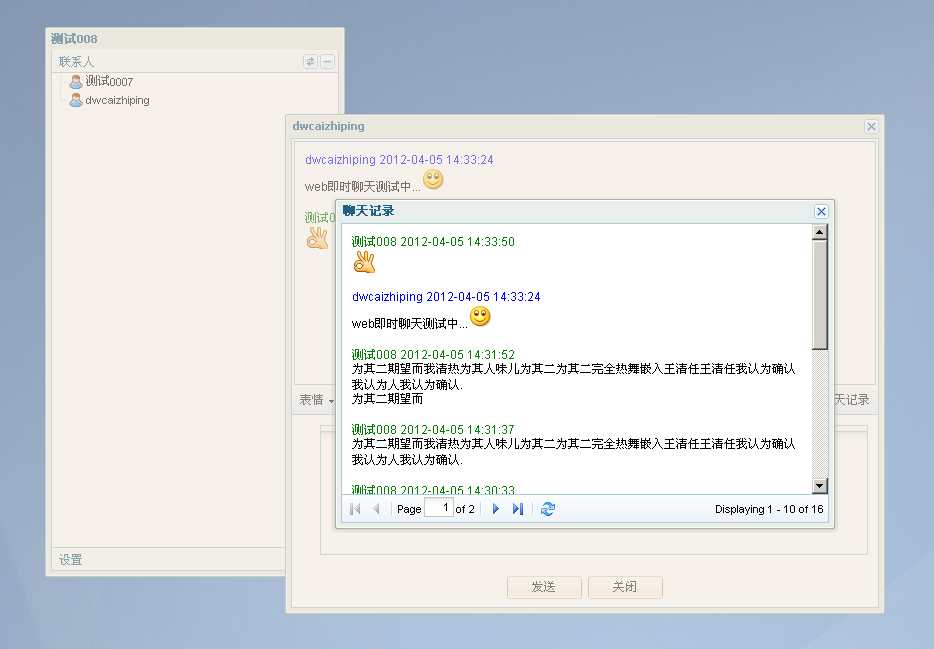Go to next page of chat history
This screenshot has height=649, width=934.
pyautogui.click(x=496, y=509)
